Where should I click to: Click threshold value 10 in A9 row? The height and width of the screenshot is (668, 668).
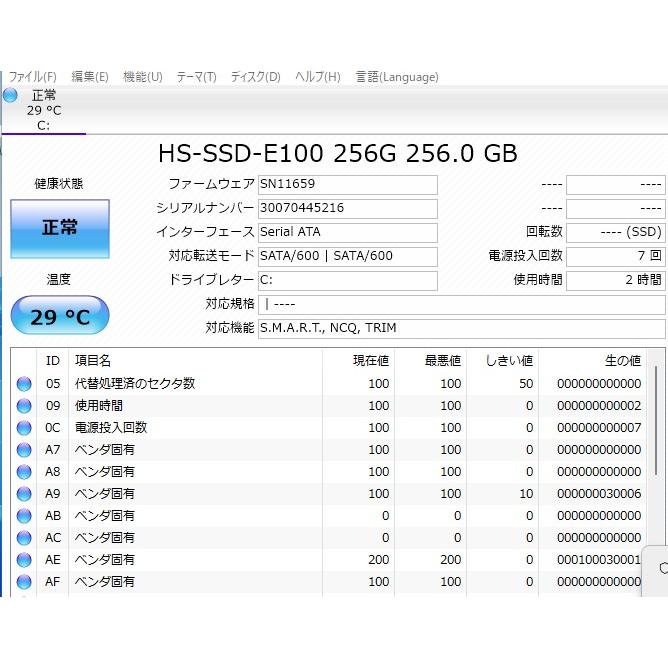526,494
